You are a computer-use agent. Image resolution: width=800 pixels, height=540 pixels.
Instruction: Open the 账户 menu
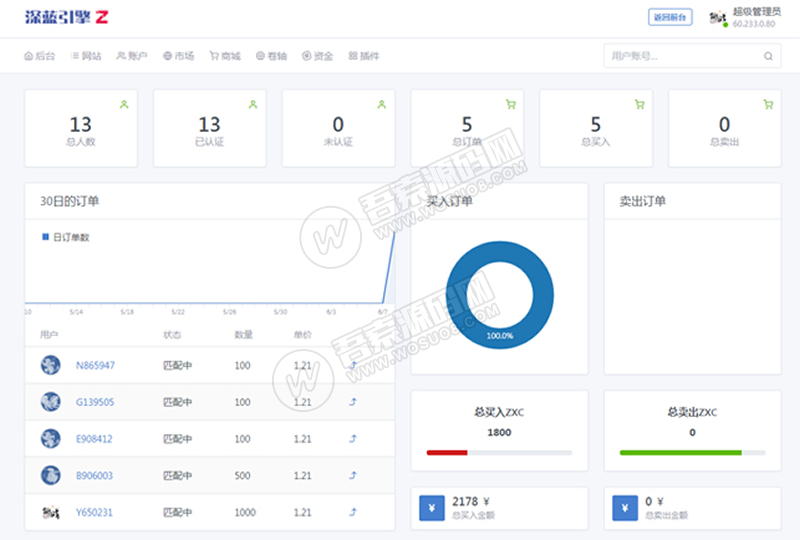[132, 56]
